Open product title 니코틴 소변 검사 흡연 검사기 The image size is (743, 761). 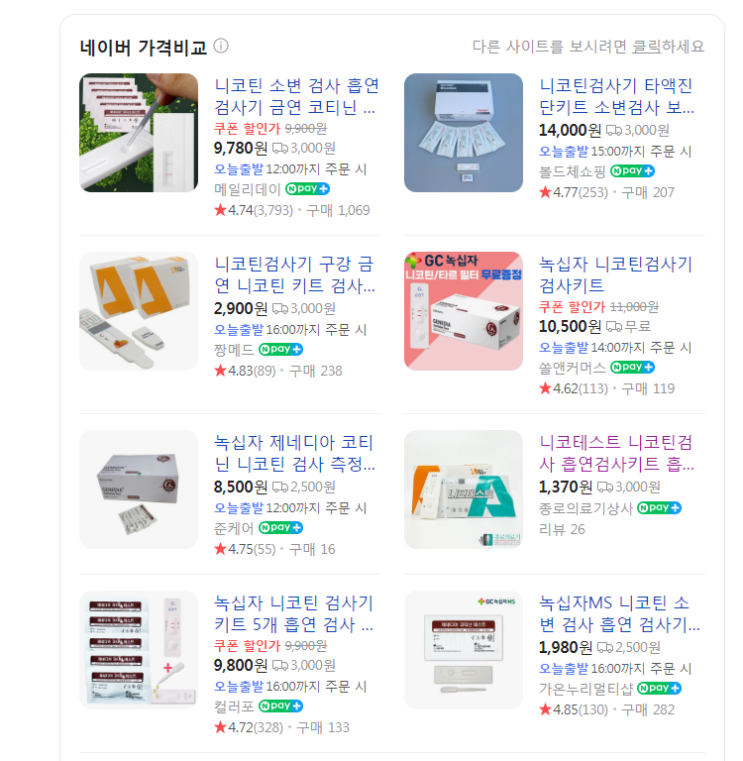pos(296,96)
